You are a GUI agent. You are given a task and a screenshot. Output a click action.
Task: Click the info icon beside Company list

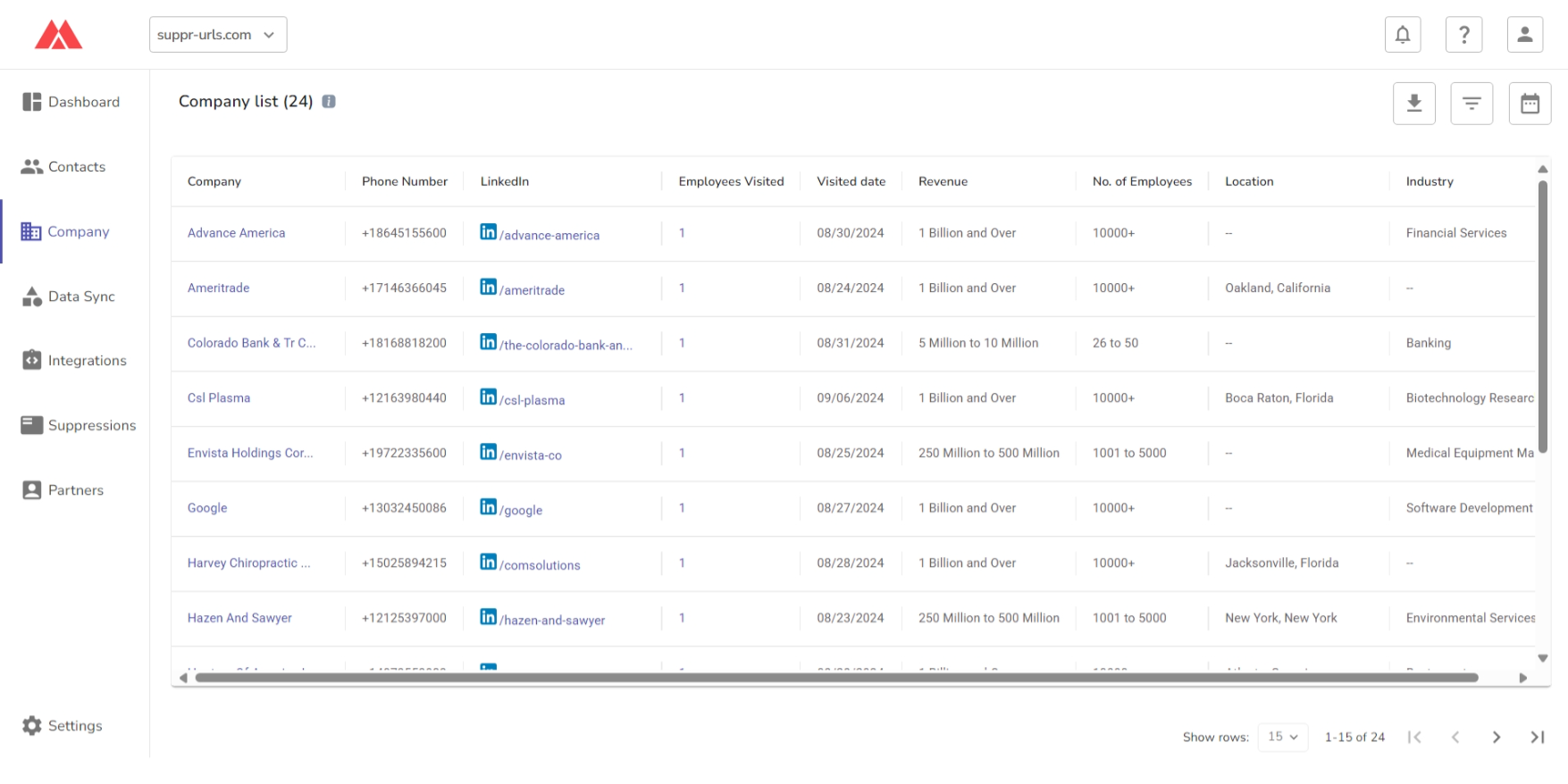(x=329, y=102)
